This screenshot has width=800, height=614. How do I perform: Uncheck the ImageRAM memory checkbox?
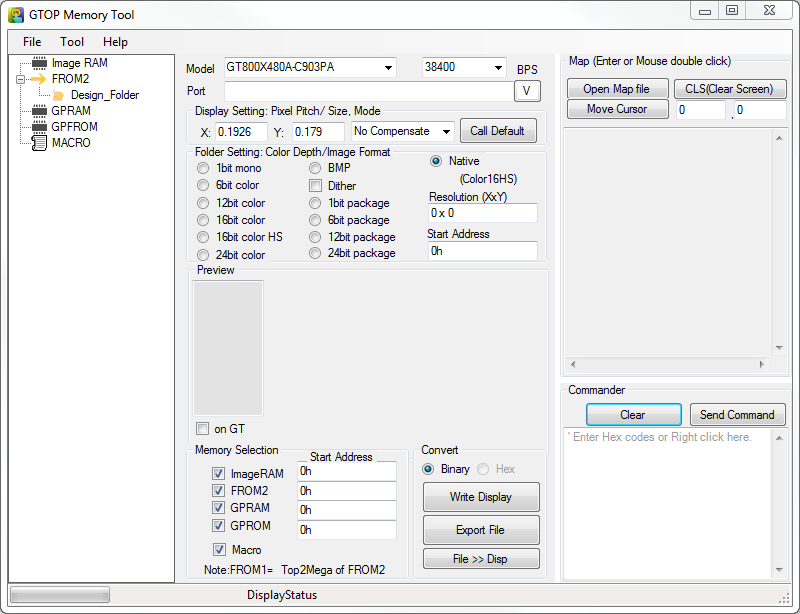[218, 474]
